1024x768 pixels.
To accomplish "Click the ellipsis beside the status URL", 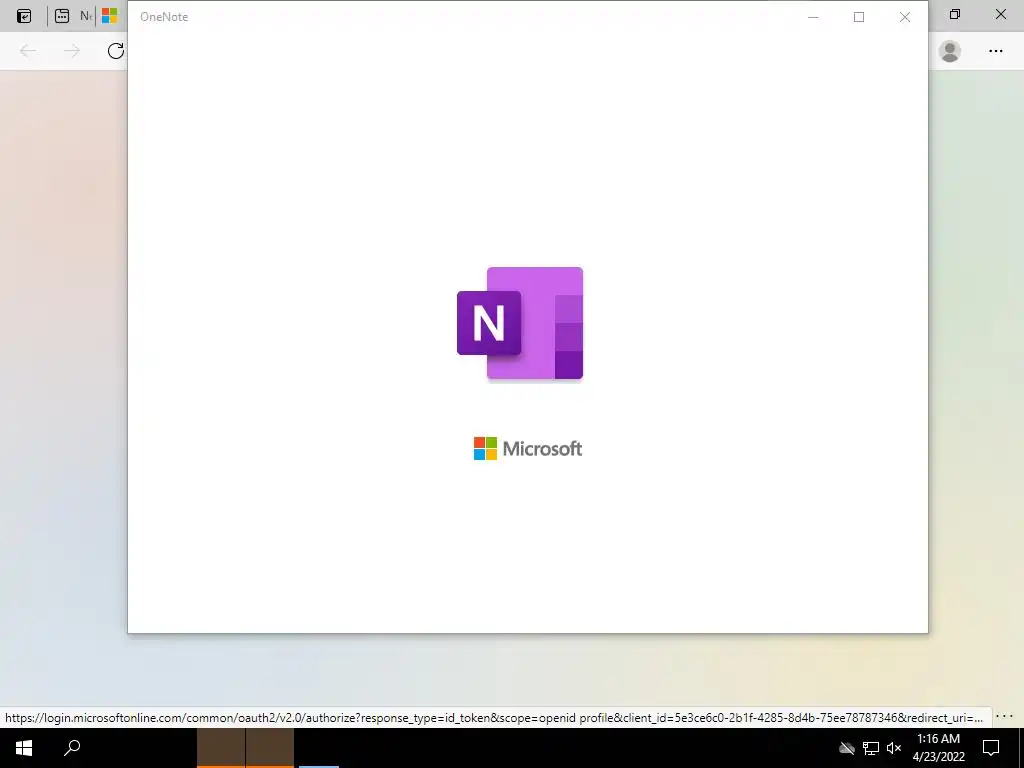I will [1004, 716].
